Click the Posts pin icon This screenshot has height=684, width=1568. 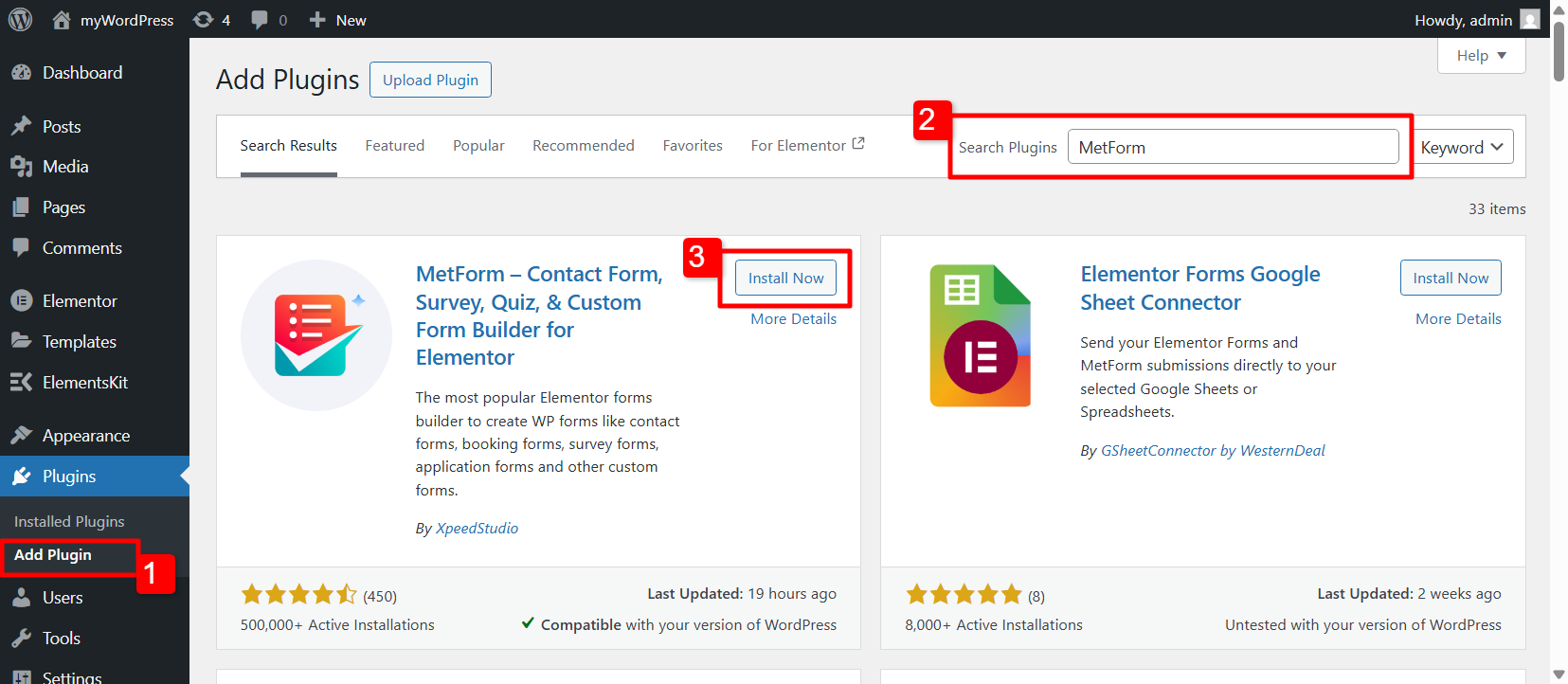[21, 126]
